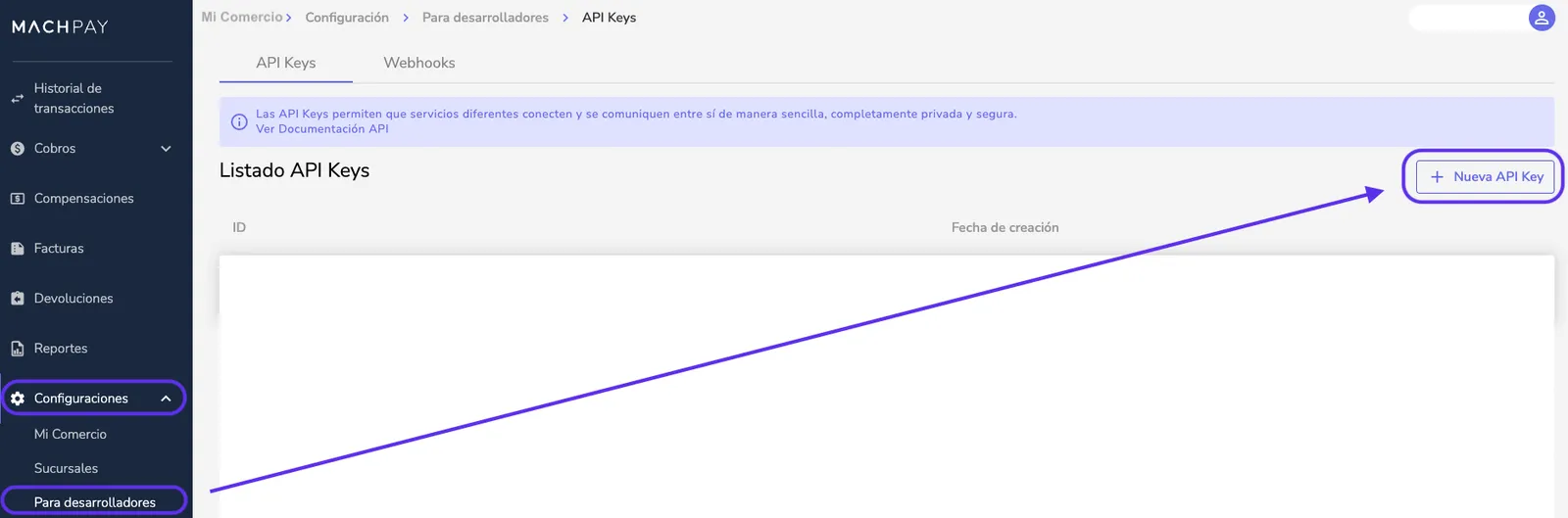Open the user profile avatar
The image size is (1568, 518).
pyautogui.click(x=1542, y=18)
